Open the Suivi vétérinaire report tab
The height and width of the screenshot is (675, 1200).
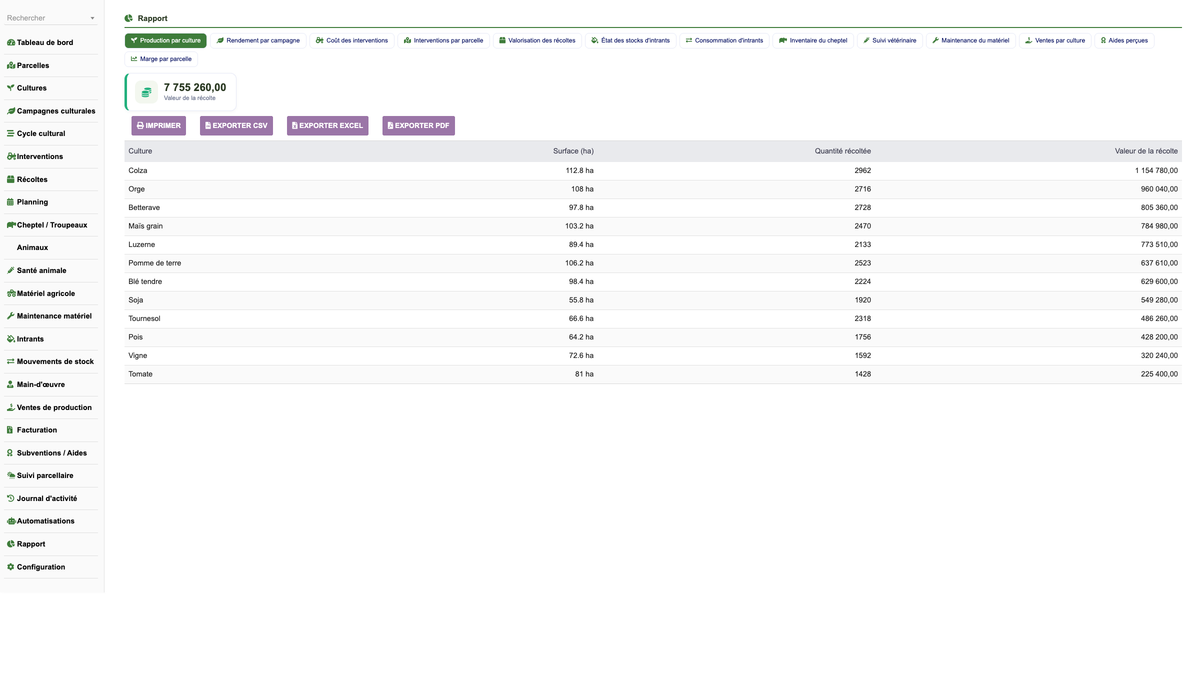click(x=890, y=41)
